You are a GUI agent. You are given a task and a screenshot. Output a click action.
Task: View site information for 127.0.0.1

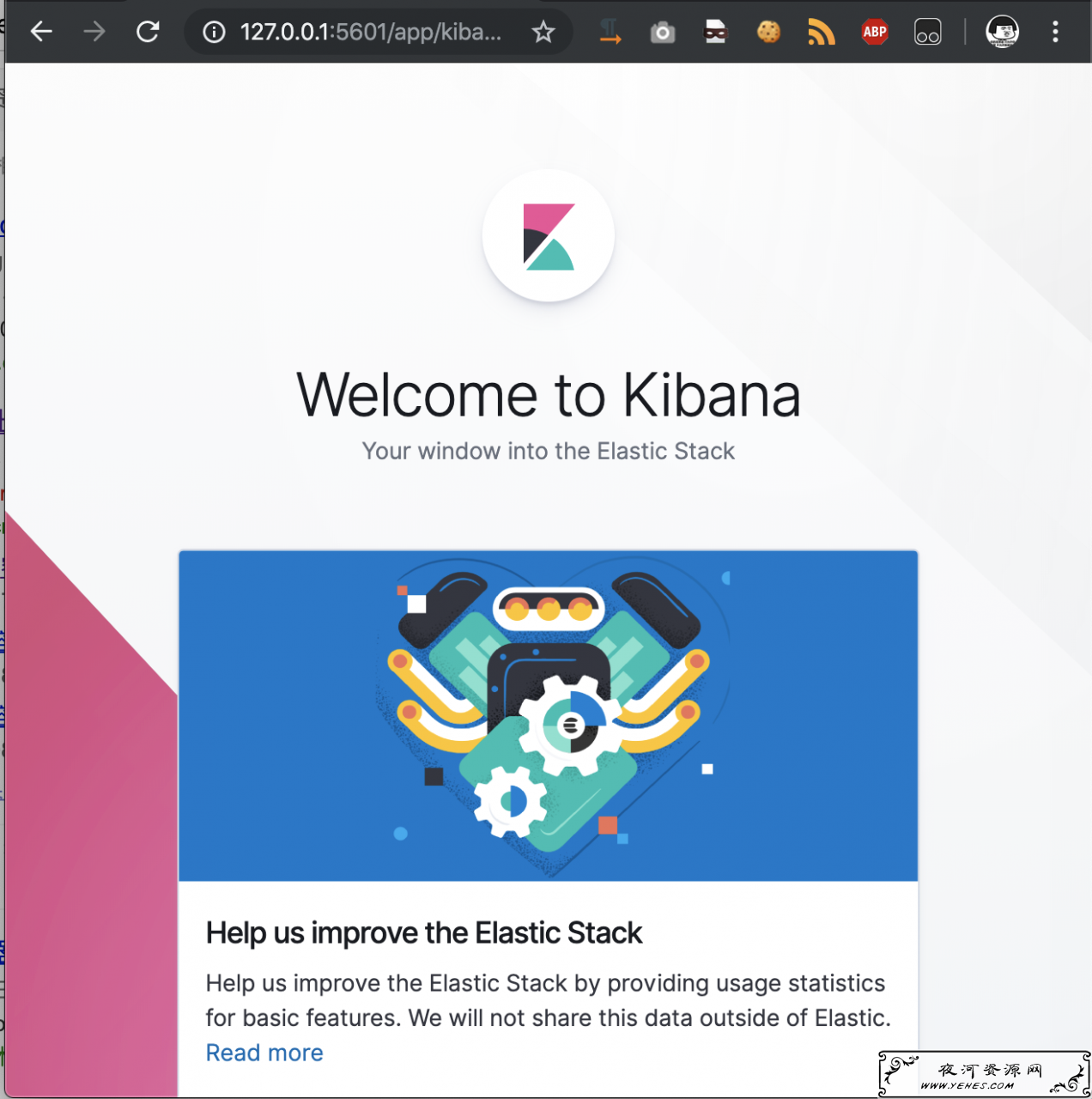tap(214, 33)
